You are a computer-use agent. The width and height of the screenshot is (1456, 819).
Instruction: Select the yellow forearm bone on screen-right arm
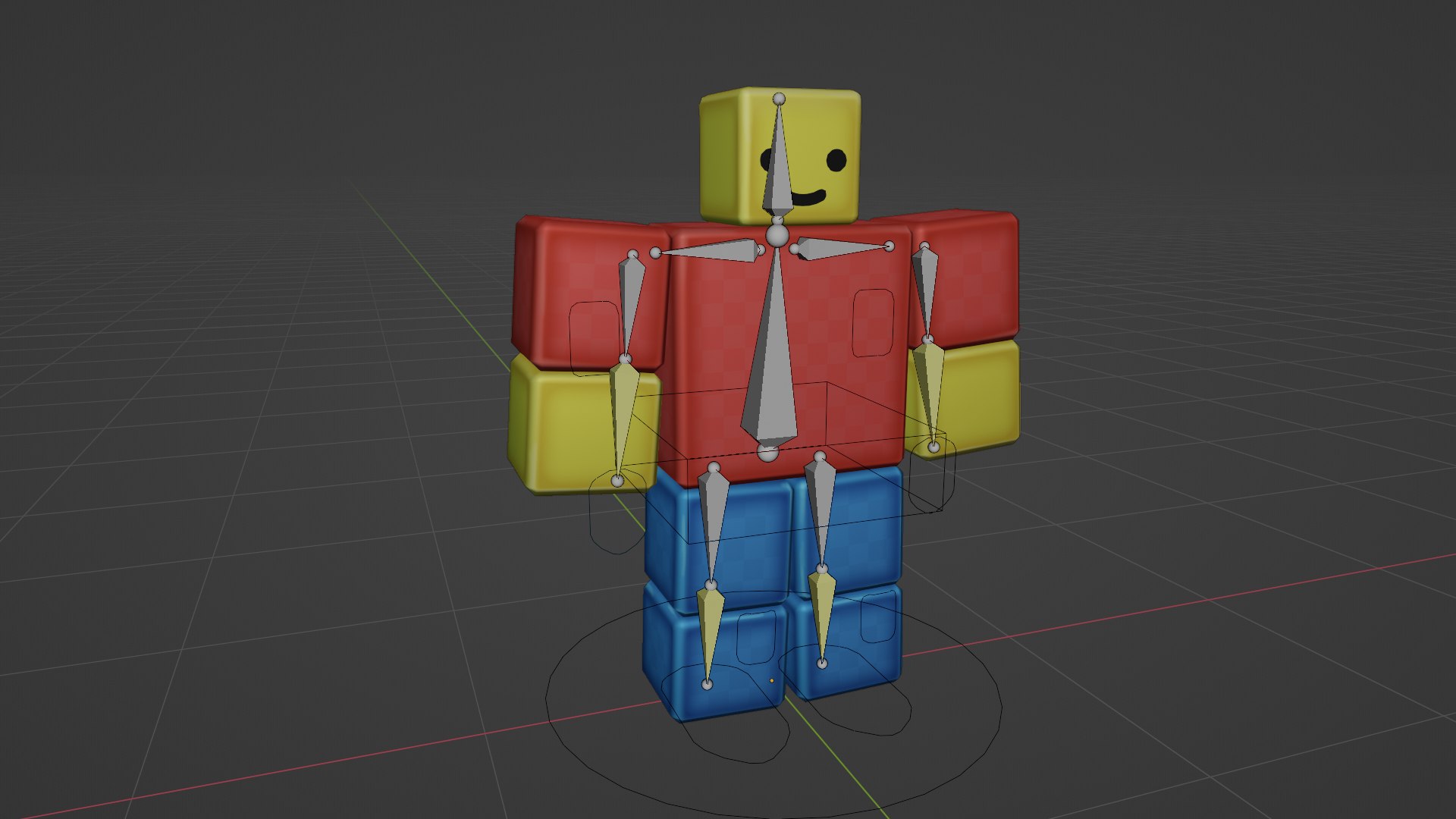tap(929, 392)
